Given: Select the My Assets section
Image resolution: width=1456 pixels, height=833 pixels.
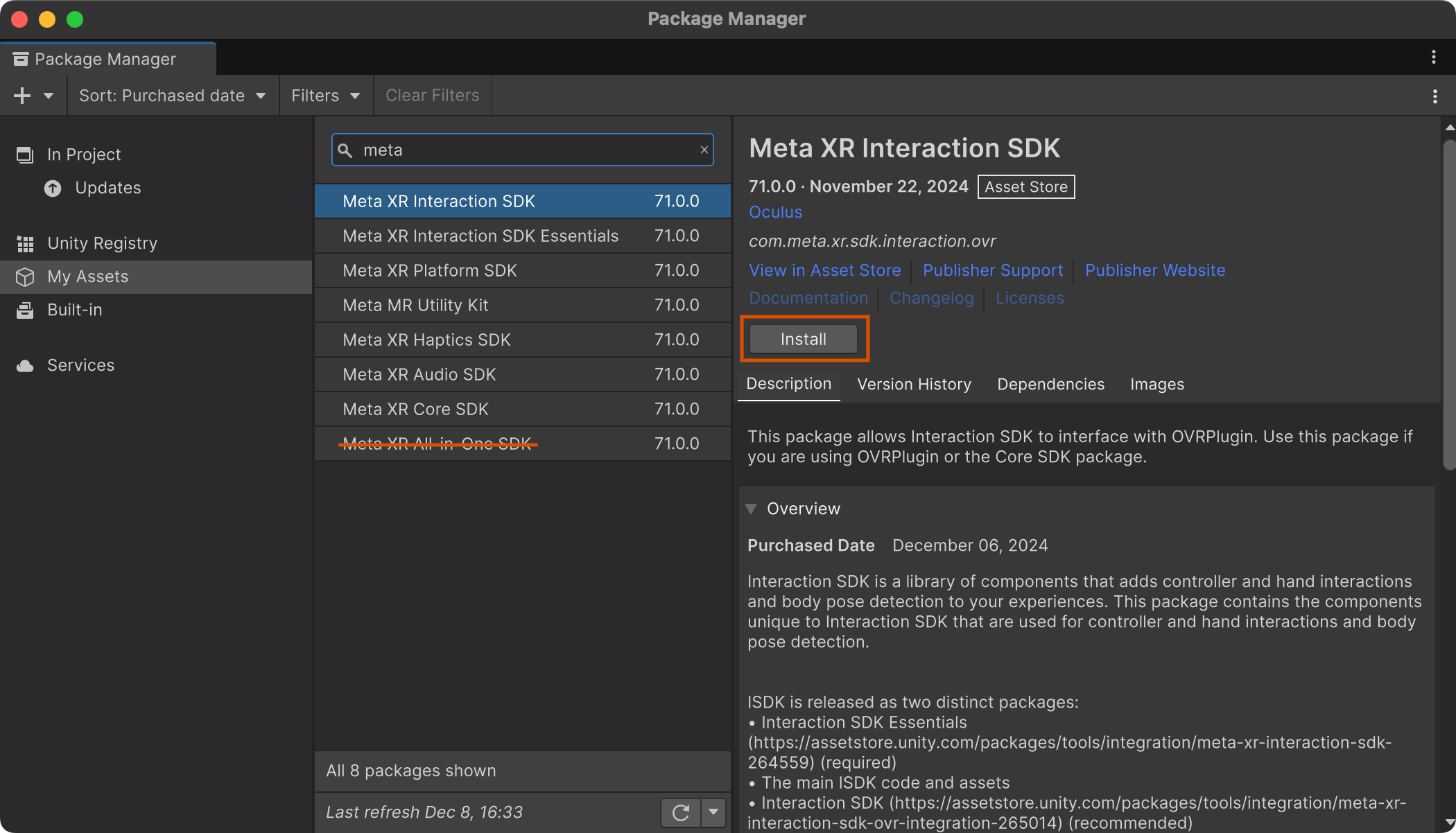Looking at the screenshot, I should pyautogui.click(x=87, y=277).
